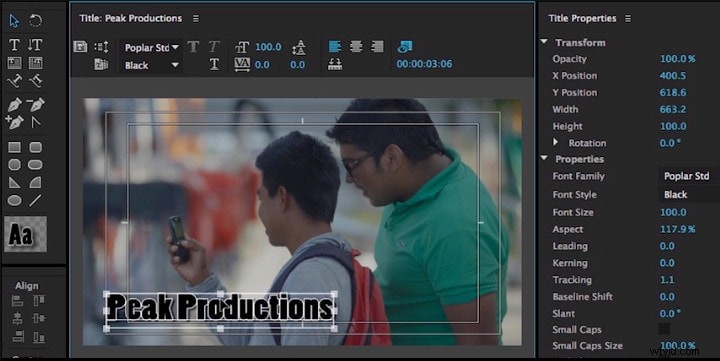The image size is (720, 361).
Task: Set text alignment to left
Action: pos(335,46)
